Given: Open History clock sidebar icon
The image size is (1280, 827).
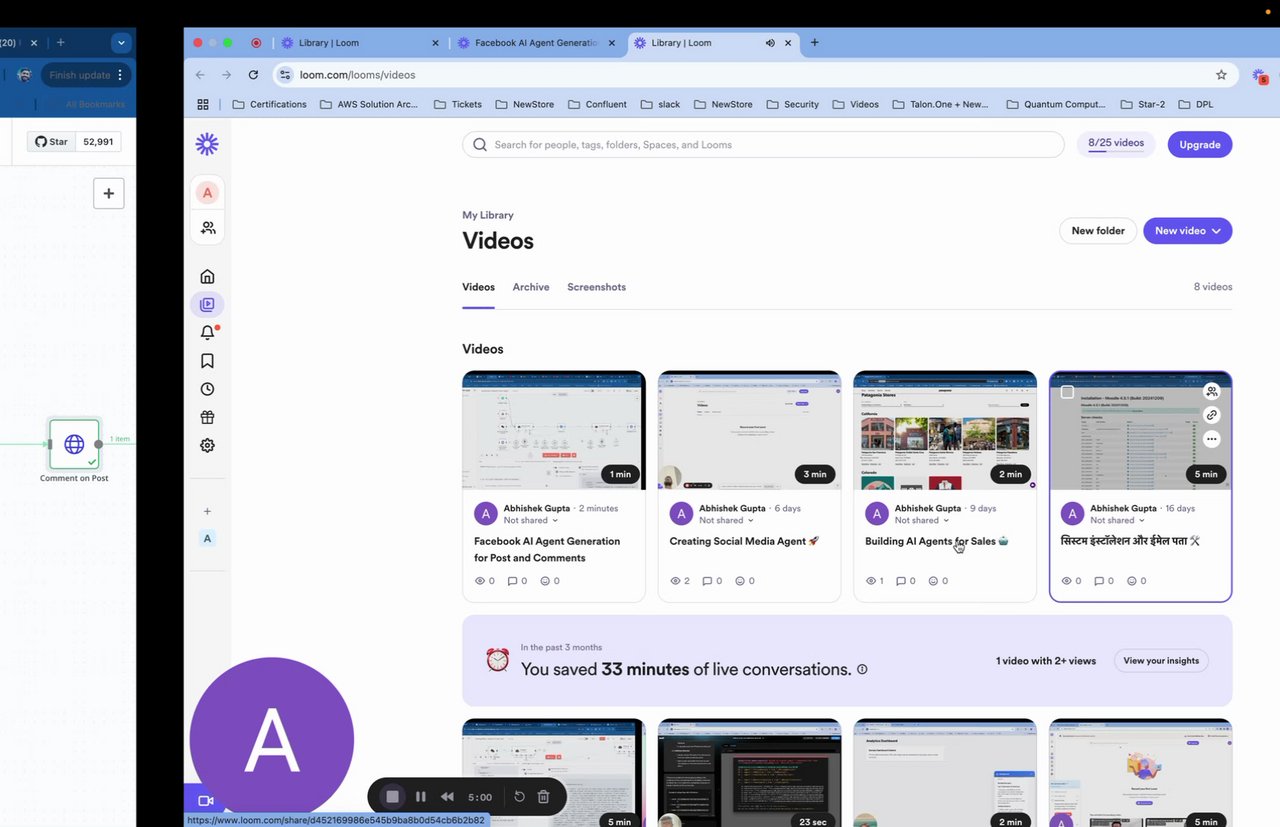Looking at the screenshot, I should tap(207, 389).
